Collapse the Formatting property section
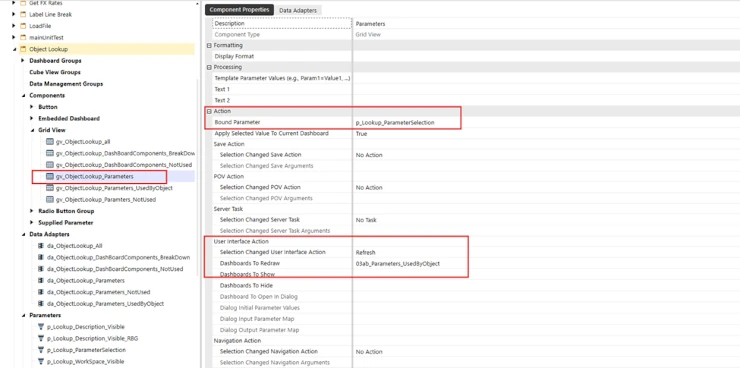Image resolution: width=740 pixels, height=368 pixels. tap(209, 45)
